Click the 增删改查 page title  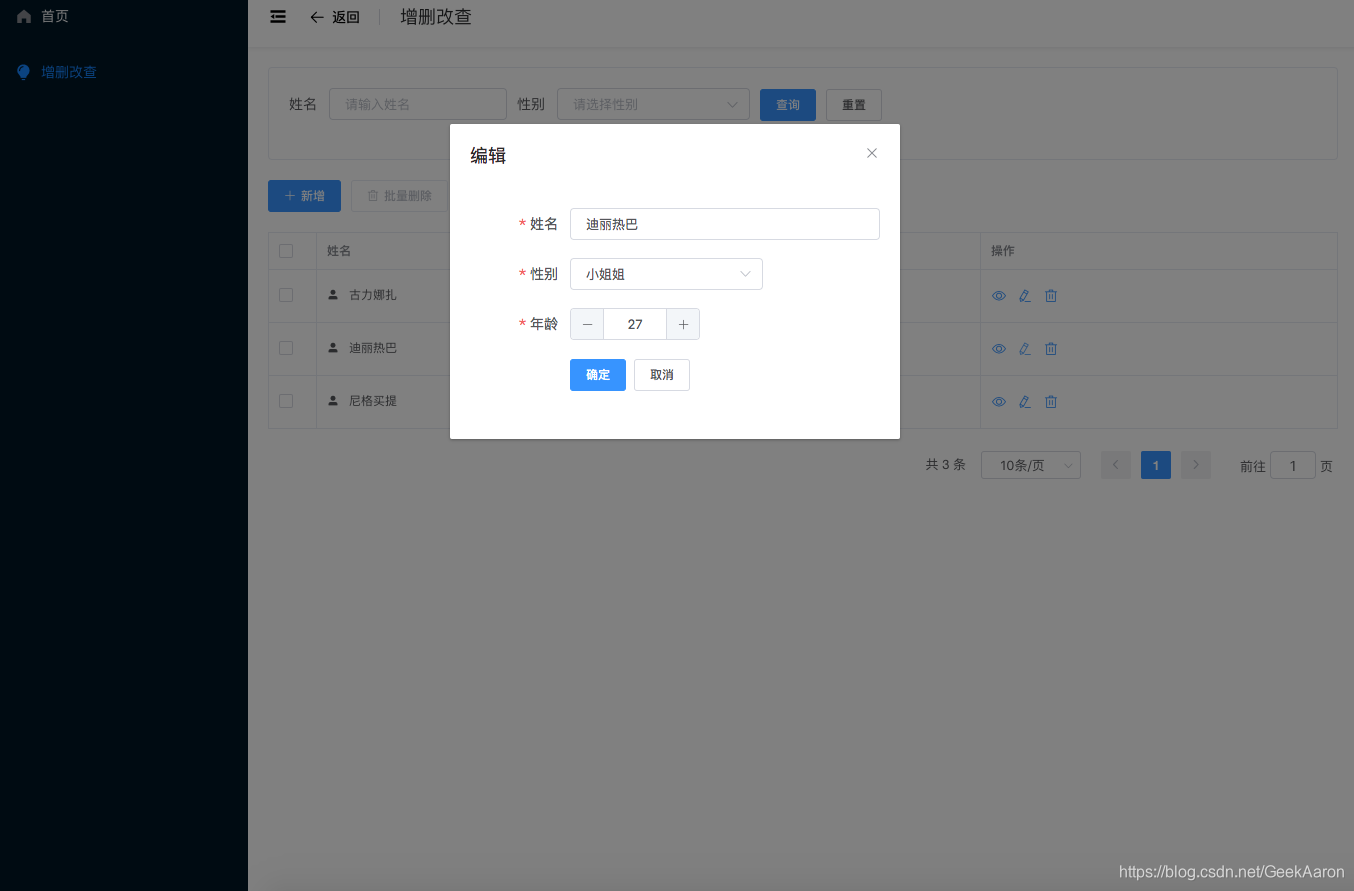pyautogui.click(x=436, y=17)
